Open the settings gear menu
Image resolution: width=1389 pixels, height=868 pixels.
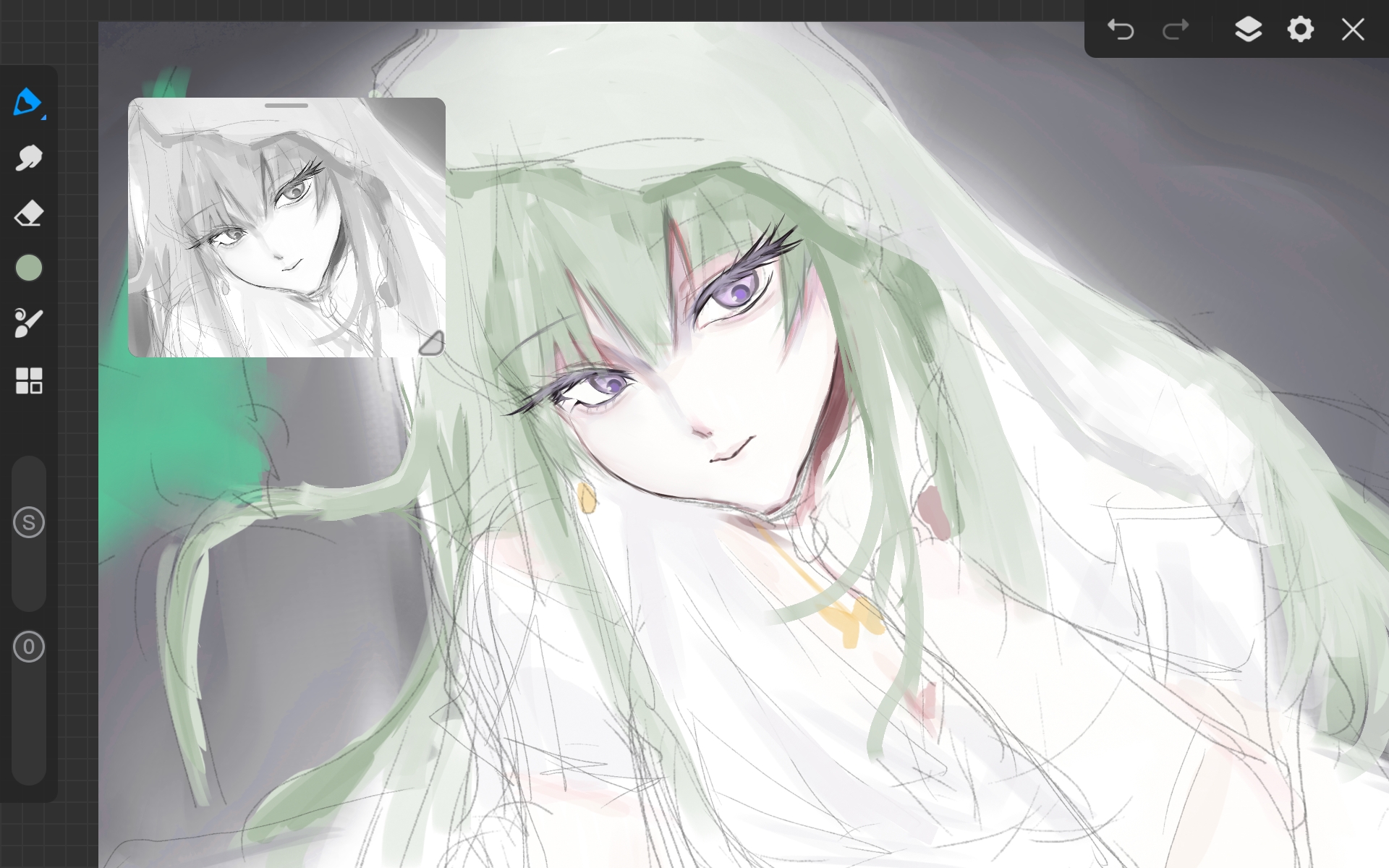click(x=1300, y=30)
